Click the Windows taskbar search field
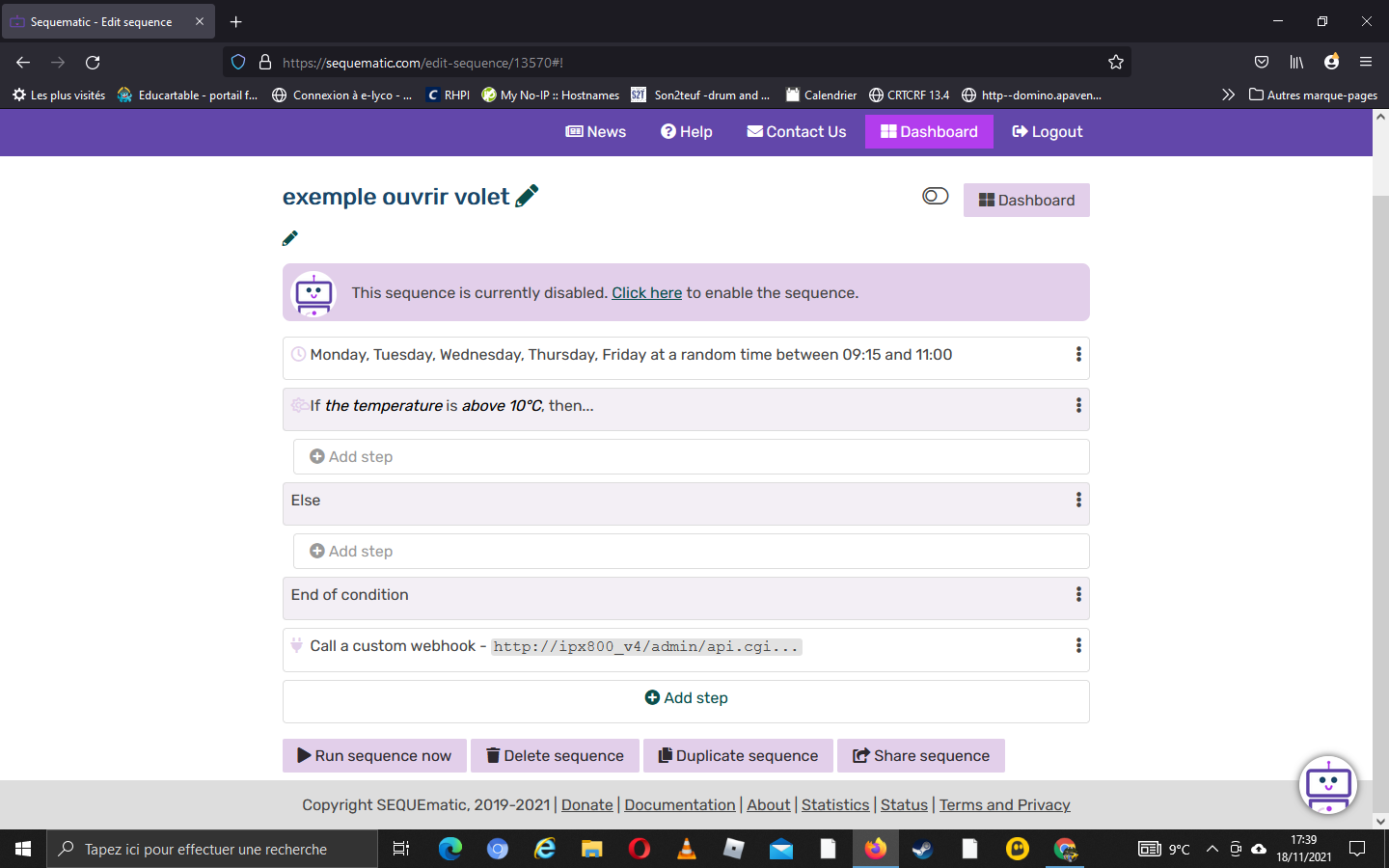Screen dimensions: 1389x868 [x=212, y=849]
